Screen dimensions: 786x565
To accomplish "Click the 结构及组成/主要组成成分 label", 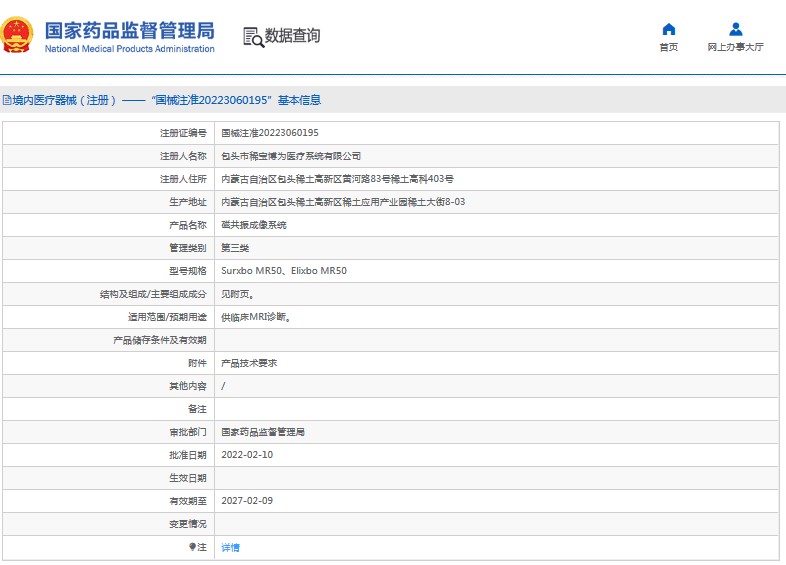I will [x=153, y=294].
